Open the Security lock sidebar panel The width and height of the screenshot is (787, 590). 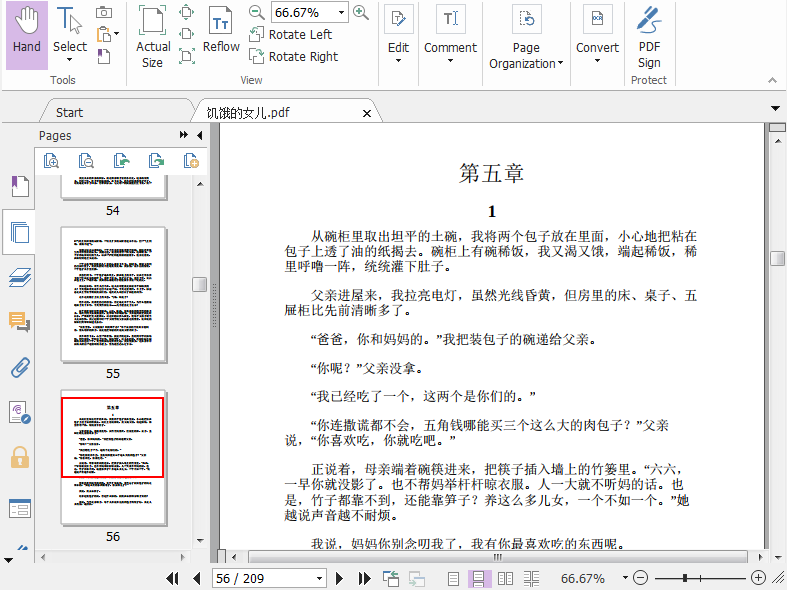[x=20, y=458]
